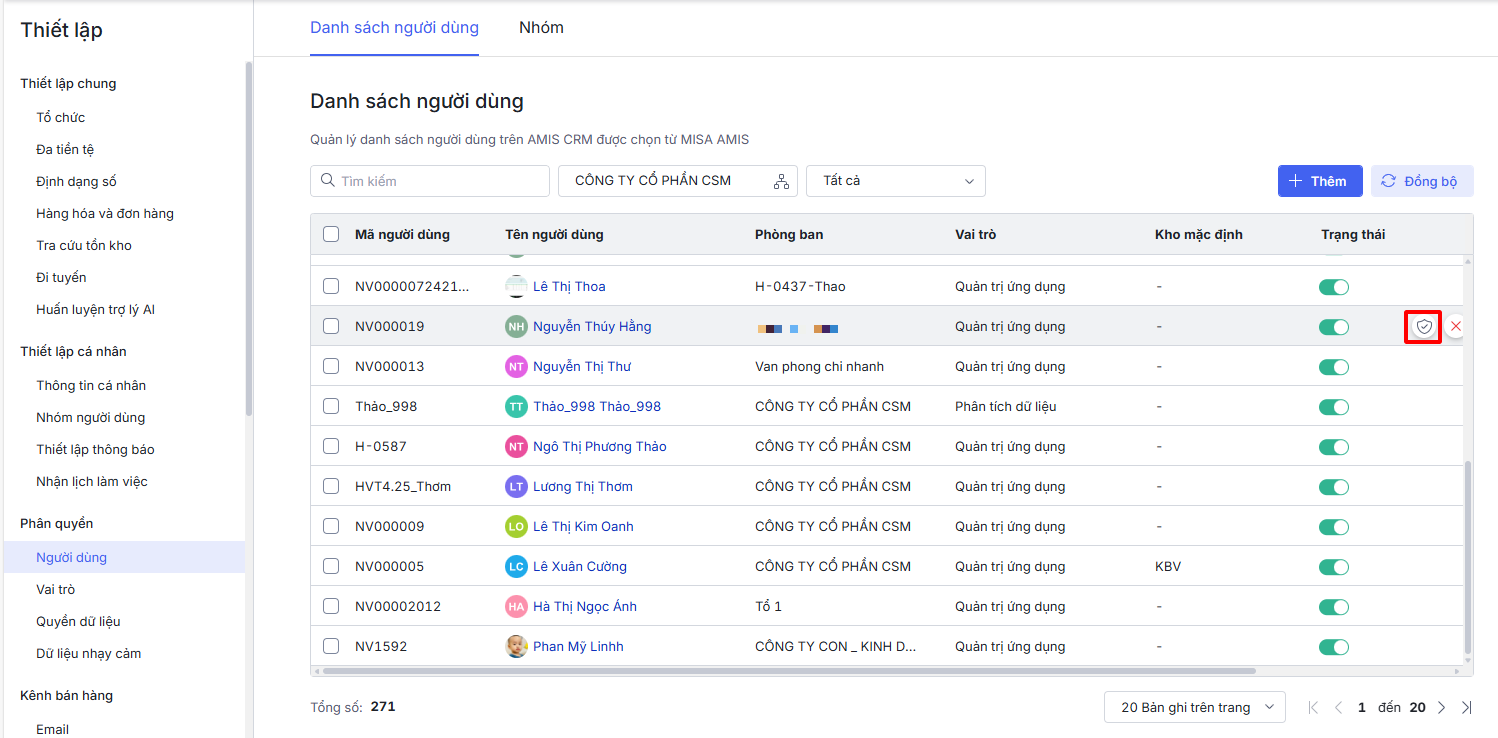The image size is (1498, 738).
Task: Open the CÔNG TY CỔ PHẦN CSM selector
Action: [x=665, y=181]
